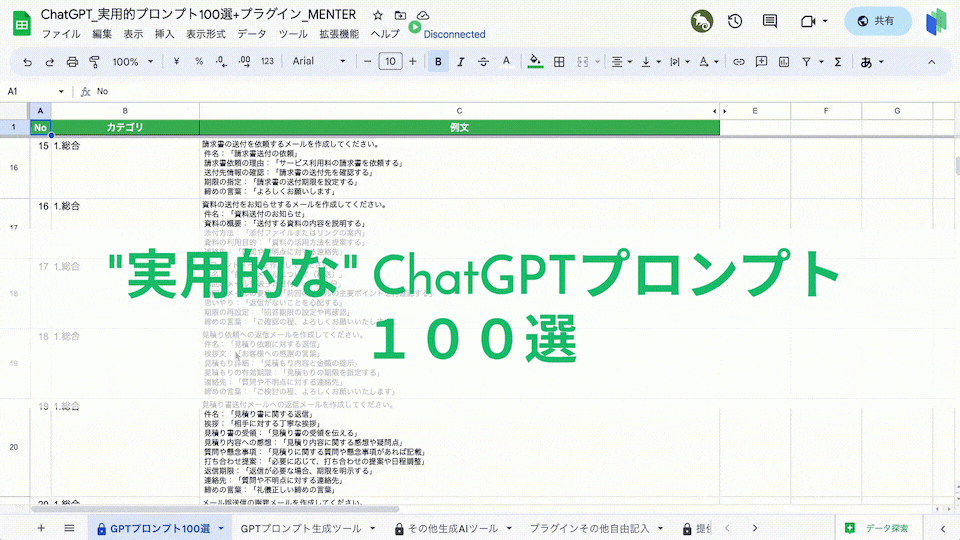Open the 編集 menu
This screenshot has width=960, height=540.
[102, 34]
